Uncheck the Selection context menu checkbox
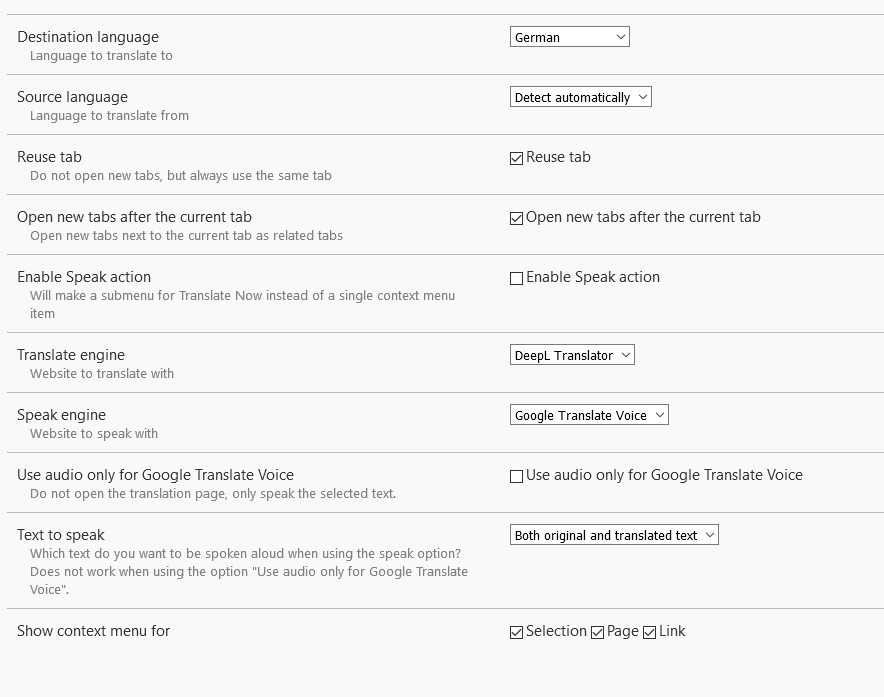 (516, 633)
